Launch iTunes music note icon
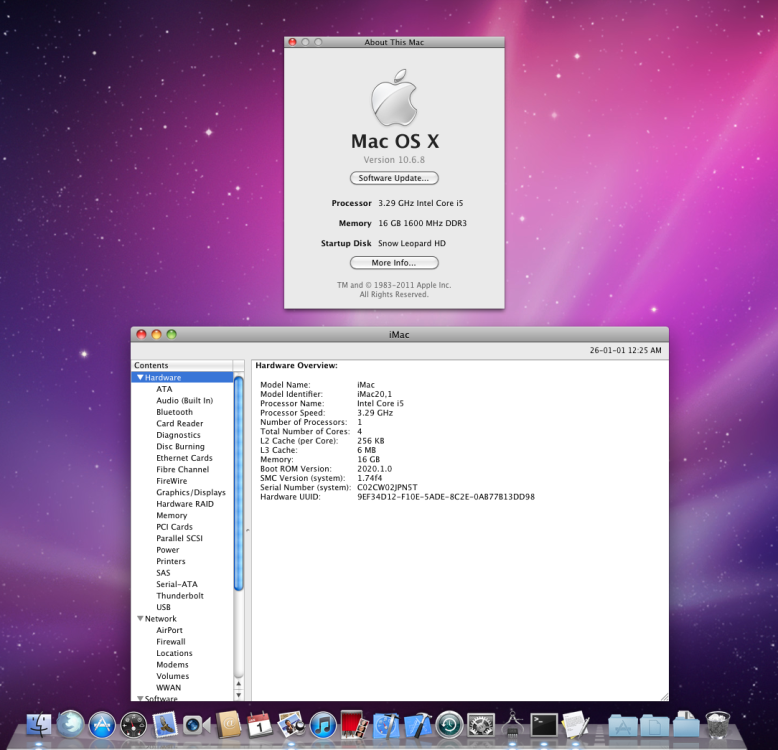778x750 pixels. [323, 725]
